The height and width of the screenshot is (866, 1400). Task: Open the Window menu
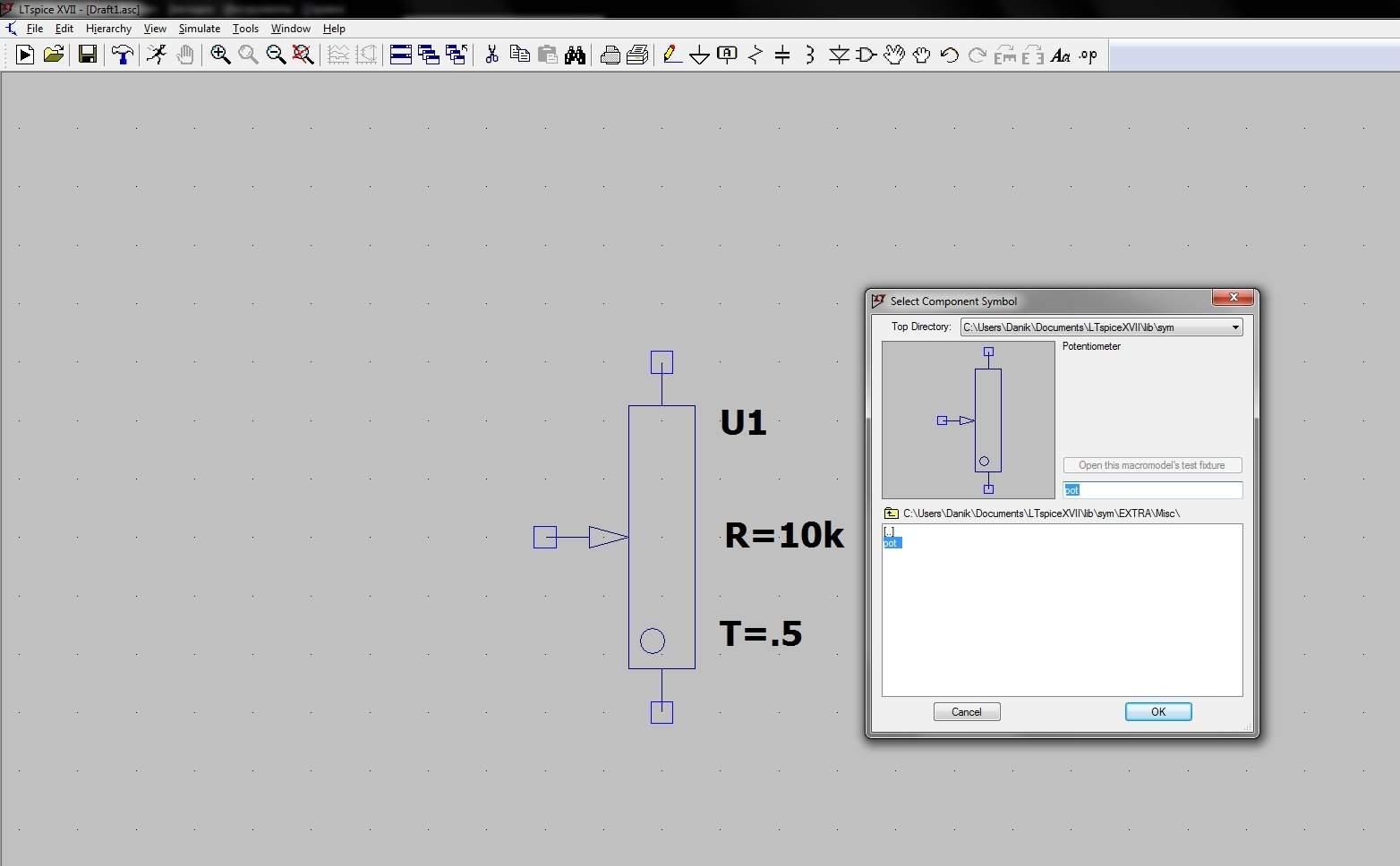(291, 29)
